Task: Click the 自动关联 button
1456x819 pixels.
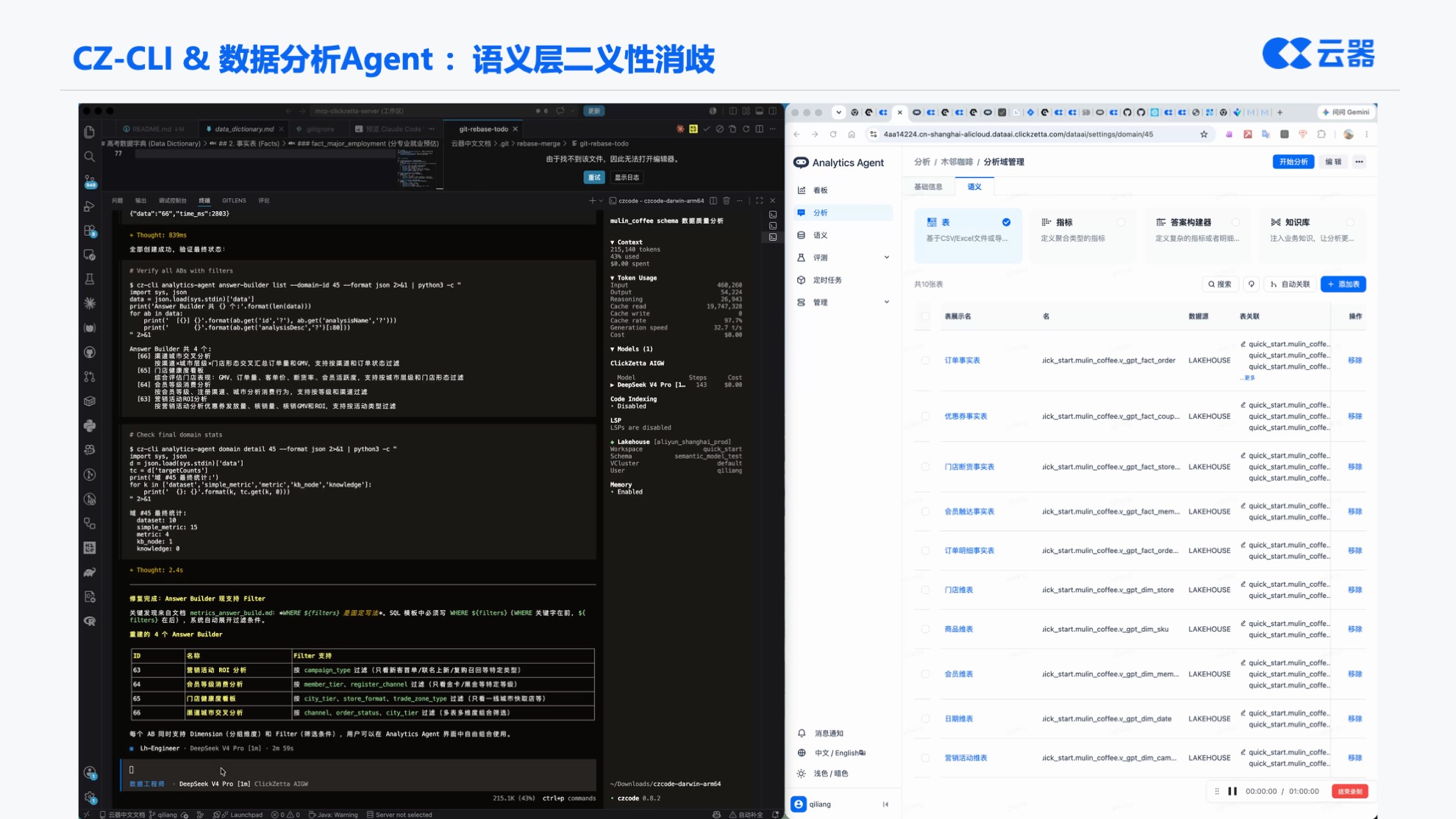Action: pos(1289,284)
